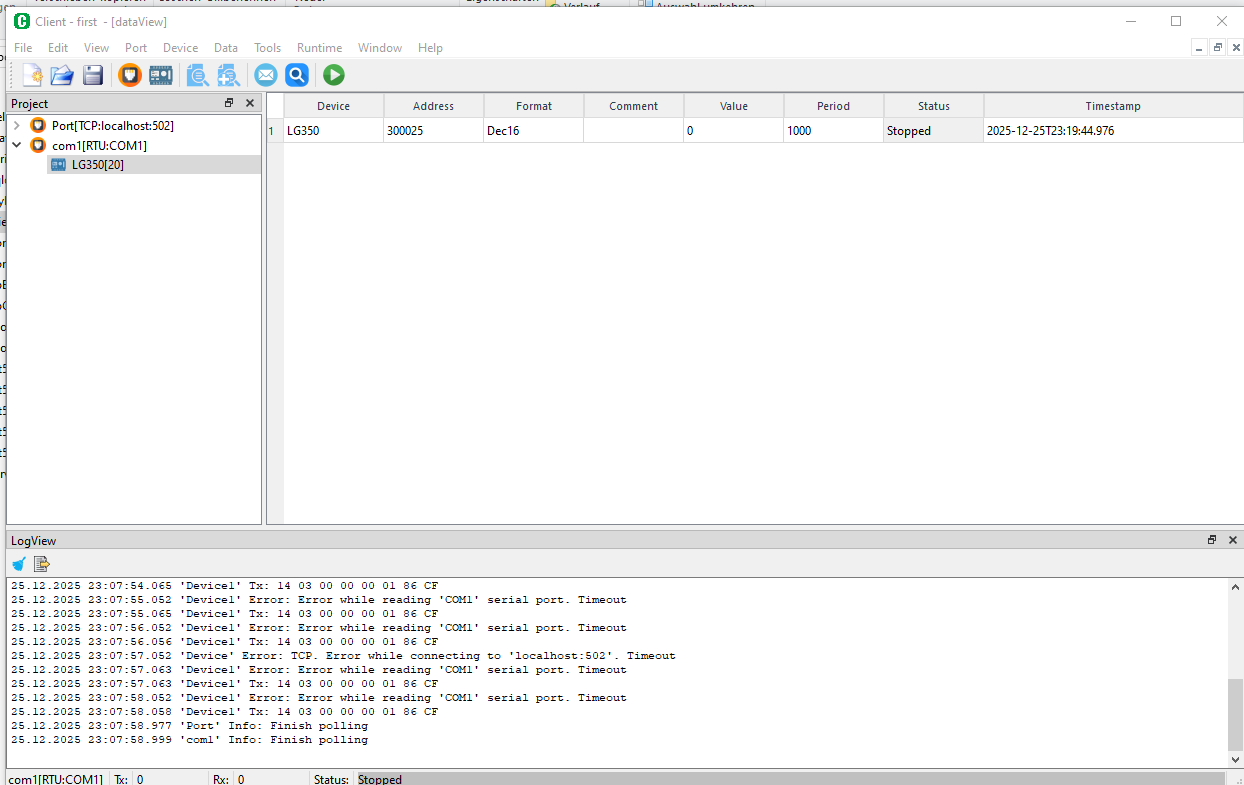Screen dimensions: 1244x785
Task: Click the export log icon in LogView
Action: (41, 564)
